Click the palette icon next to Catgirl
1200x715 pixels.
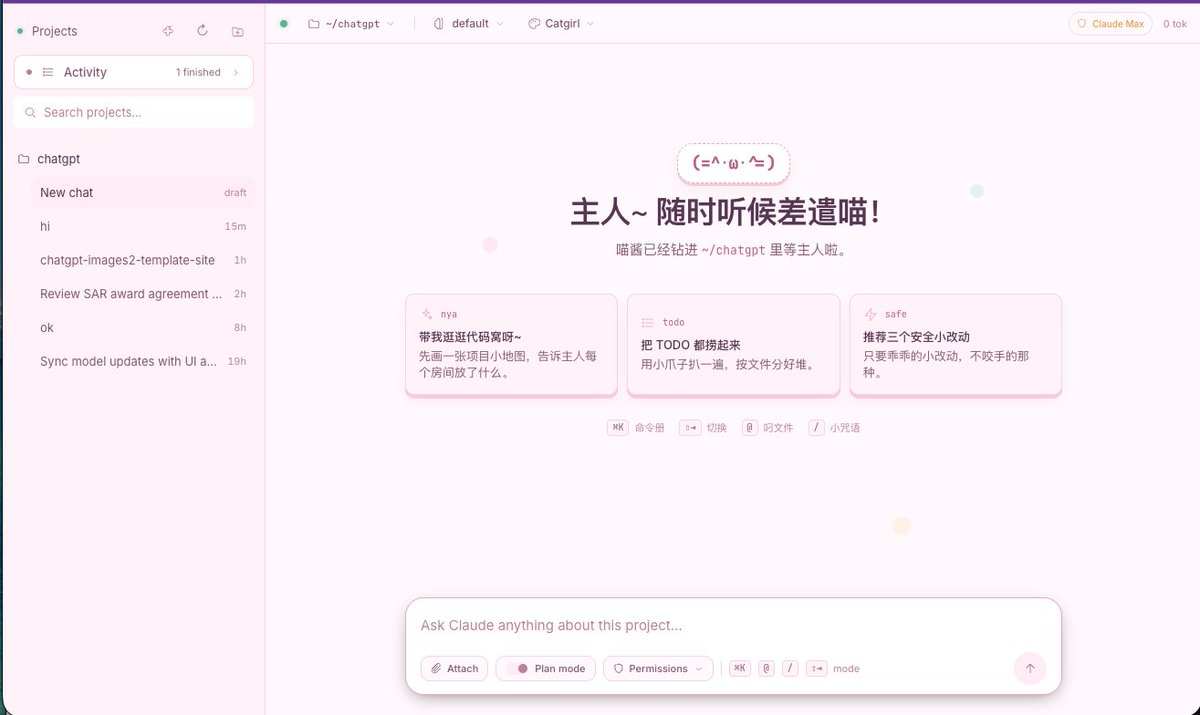(534, 23)
